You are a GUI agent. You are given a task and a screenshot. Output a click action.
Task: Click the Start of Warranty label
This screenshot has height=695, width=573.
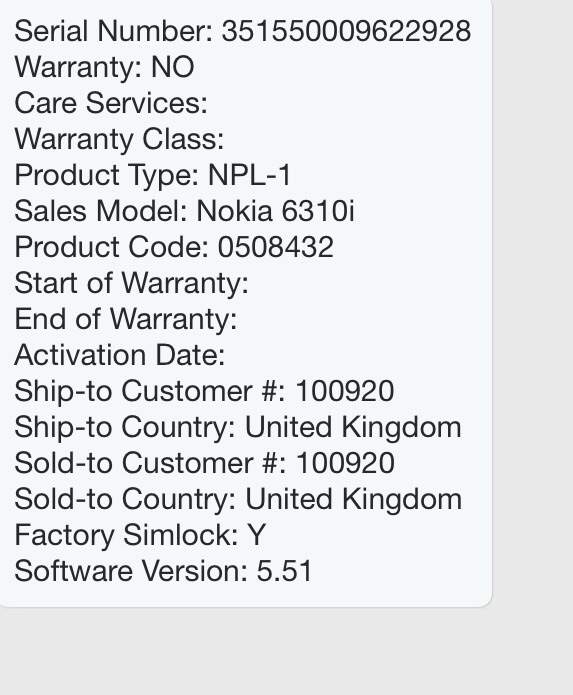click(131, 283)
